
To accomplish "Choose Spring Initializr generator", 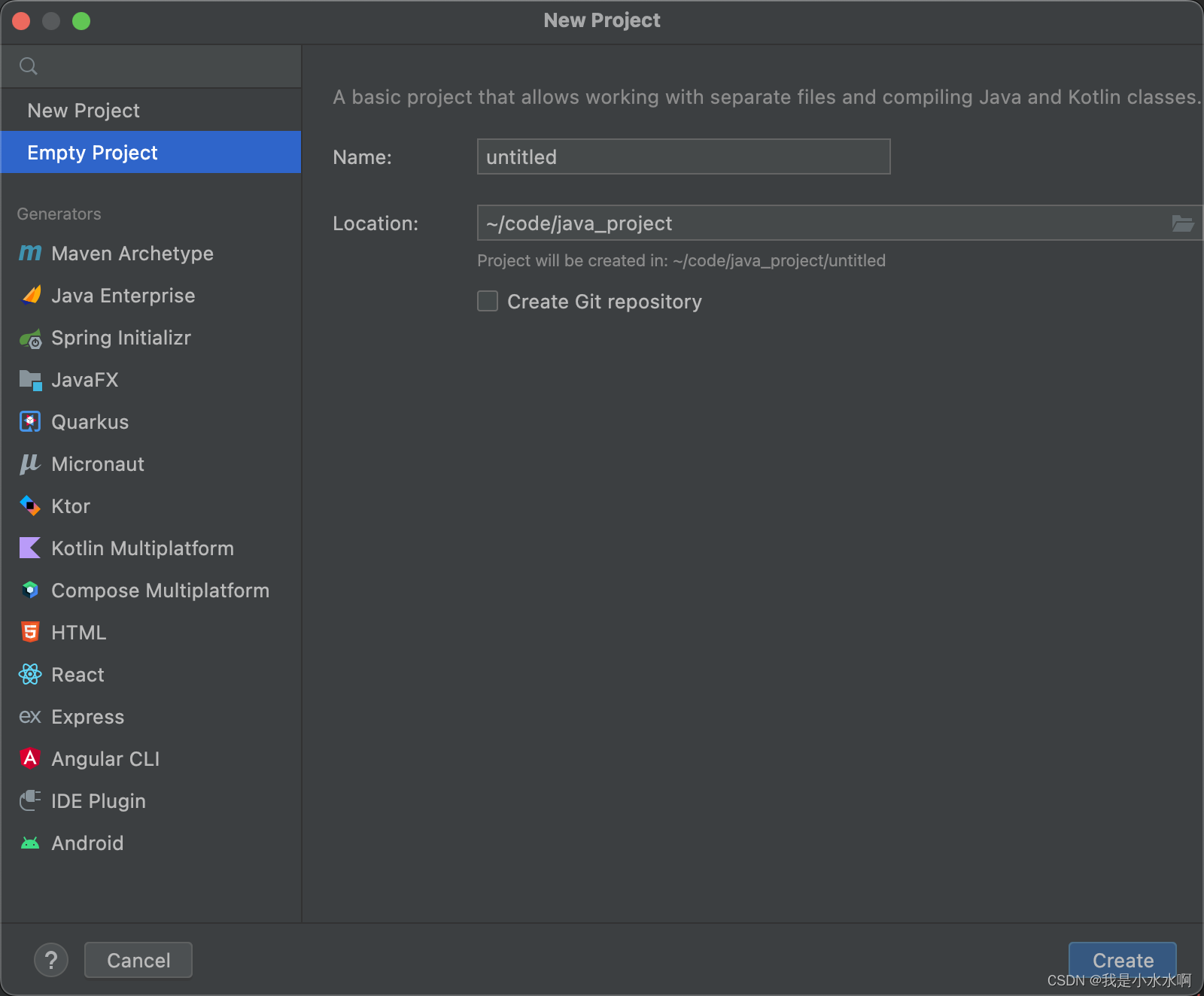I will (x=150, y=338).
